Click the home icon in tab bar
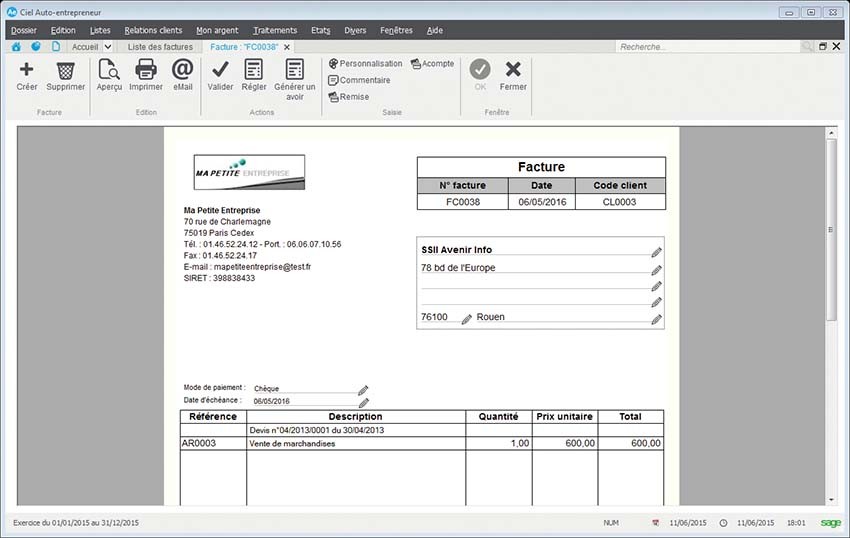 pos(16,47)
